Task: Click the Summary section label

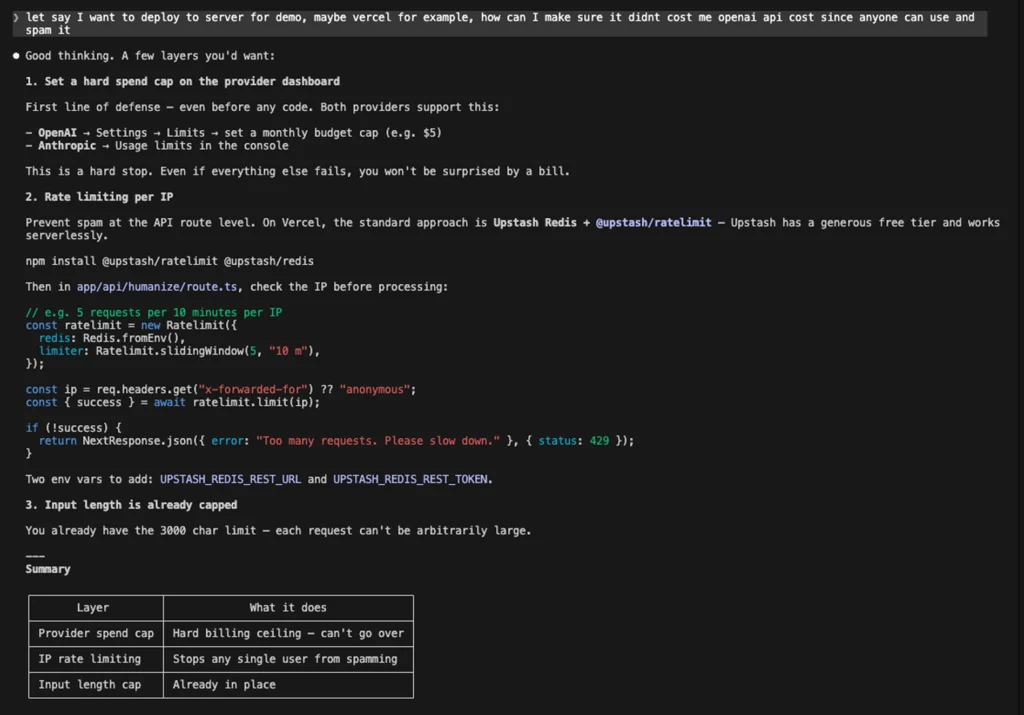Action: tap(47, 568)
